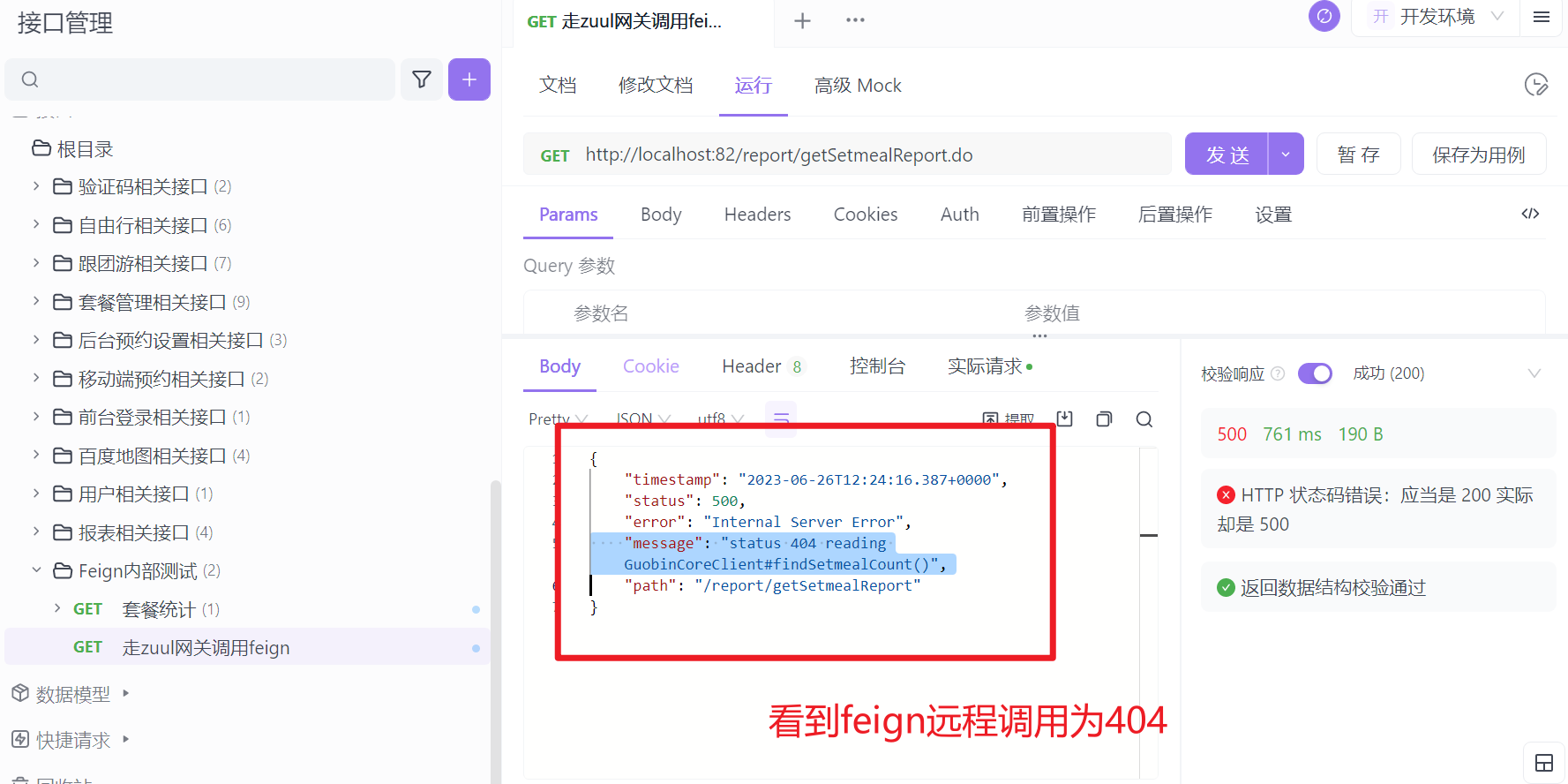Open the Auth request tab
Screen dimensions: 1568x784
960,215
